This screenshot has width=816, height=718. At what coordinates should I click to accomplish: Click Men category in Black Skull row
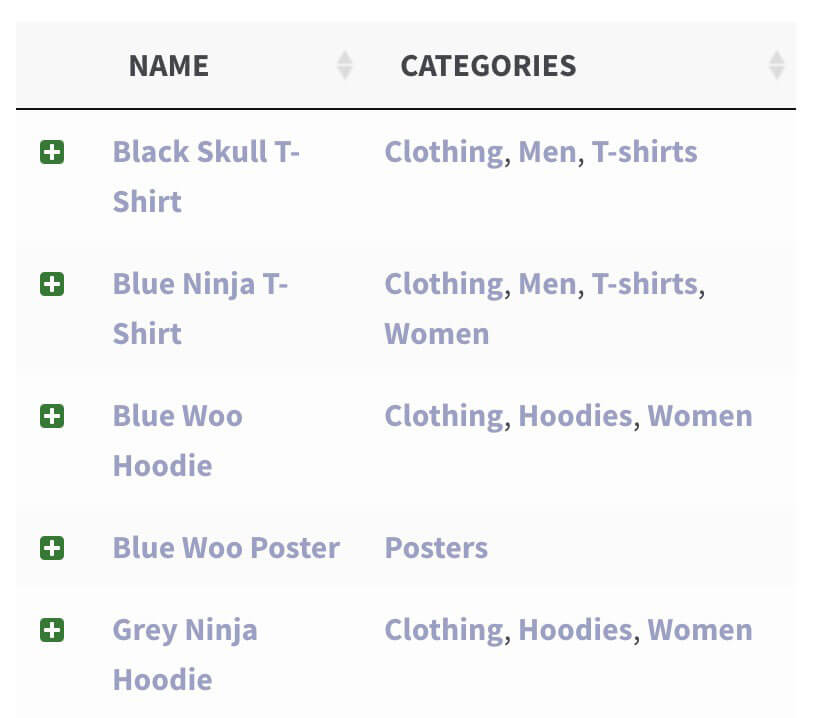click(547, 152)
